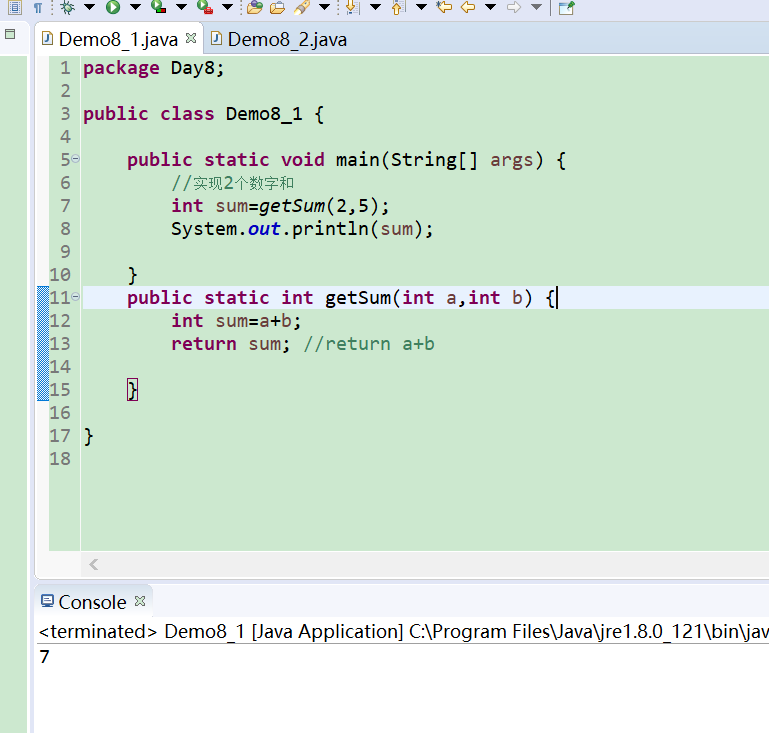Click the line number 7 in gutter
This screenshot has height=733, width=769.
(x=65, y=206)
